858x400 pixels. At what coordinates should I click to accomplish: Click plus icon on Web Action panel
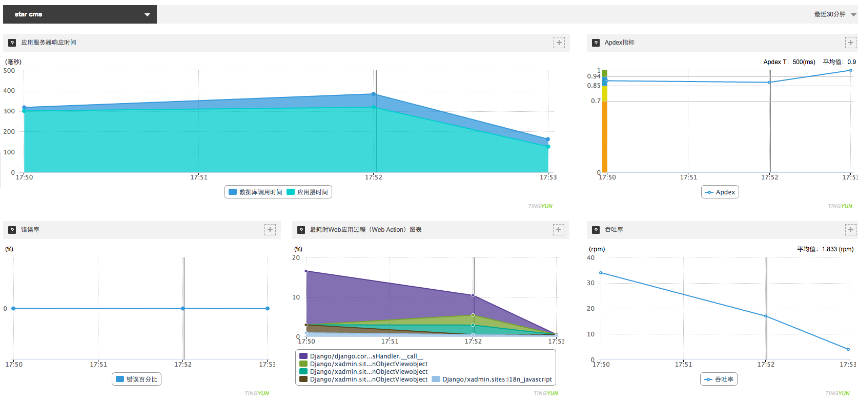(x=559, y=230)
